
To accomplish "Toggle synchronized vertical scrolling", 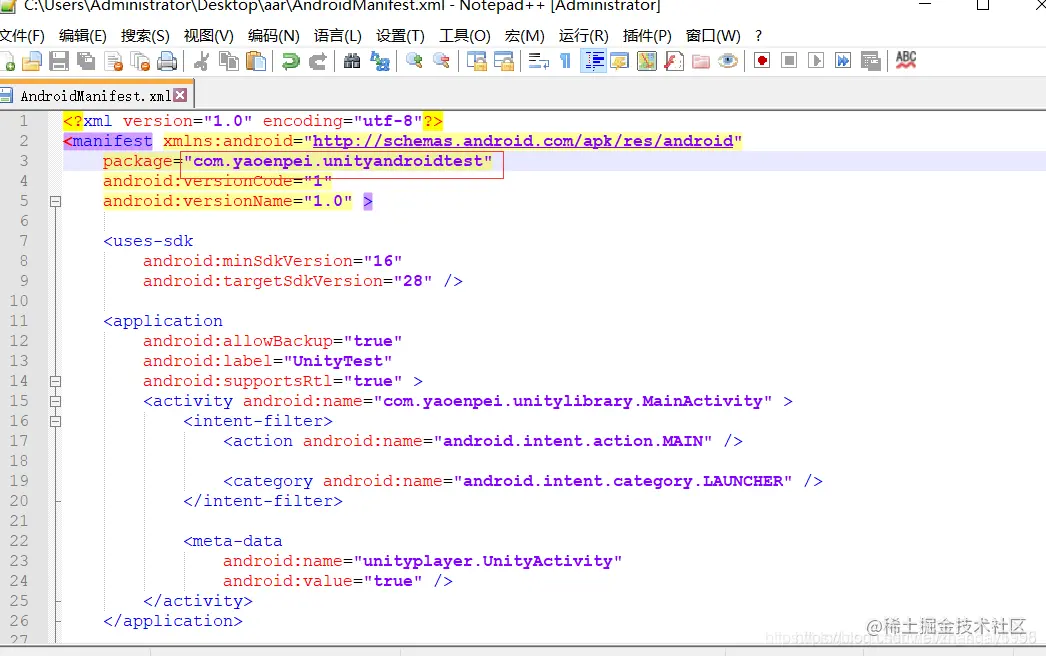I will tap(476, 61).
